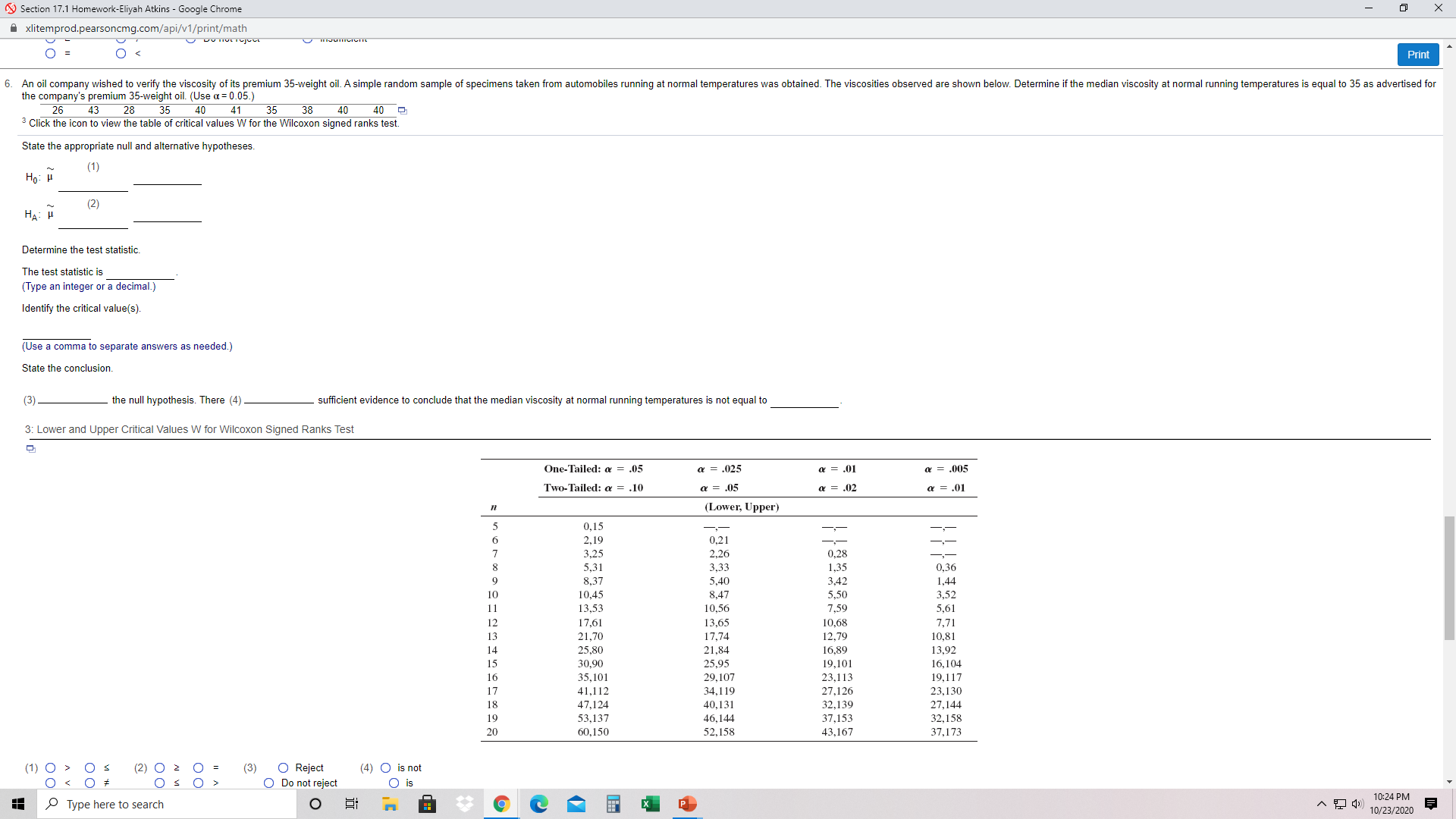
Task: Click the scrollbar down arrow
Action: pos(1449,782)
